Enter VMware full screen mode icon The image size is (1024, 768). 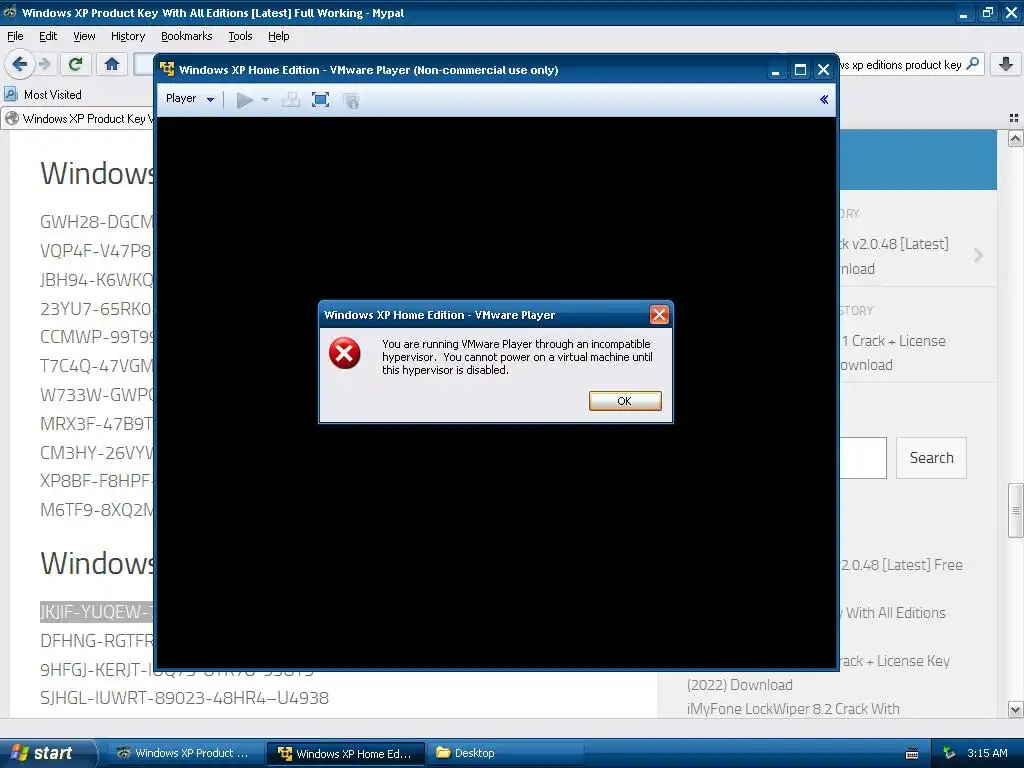321,100
